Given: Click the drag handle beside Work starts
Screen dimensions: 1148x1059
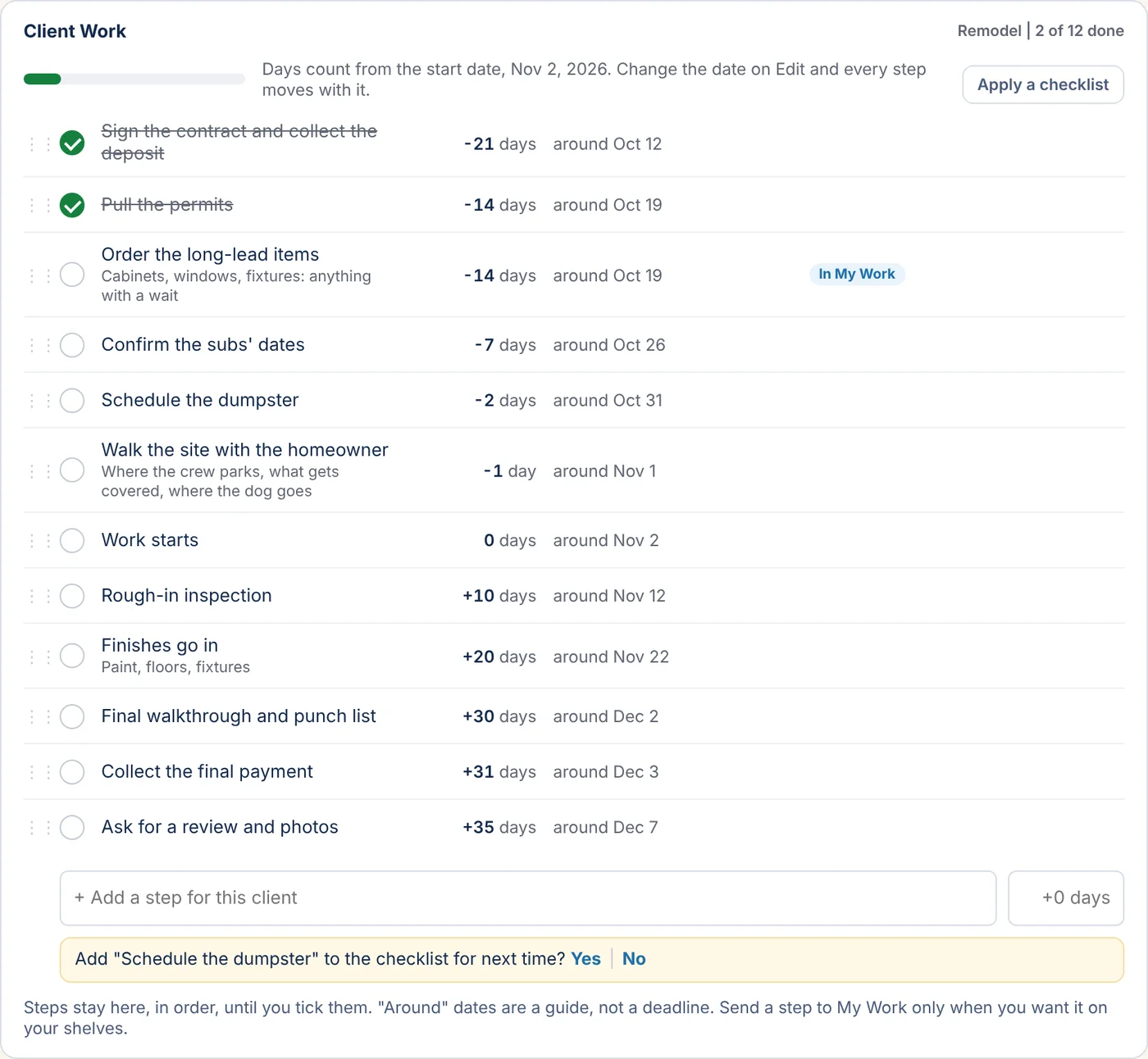Looking at the screenshot, I should [x=40, y=541].
